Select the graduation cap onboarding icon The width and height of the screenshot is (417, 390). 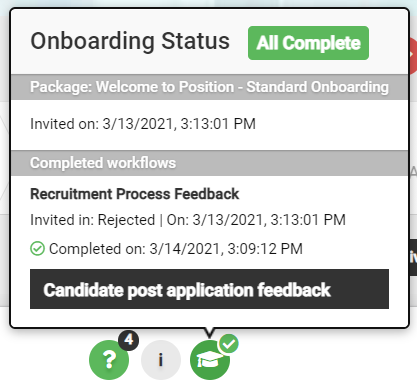coord(210,360)
